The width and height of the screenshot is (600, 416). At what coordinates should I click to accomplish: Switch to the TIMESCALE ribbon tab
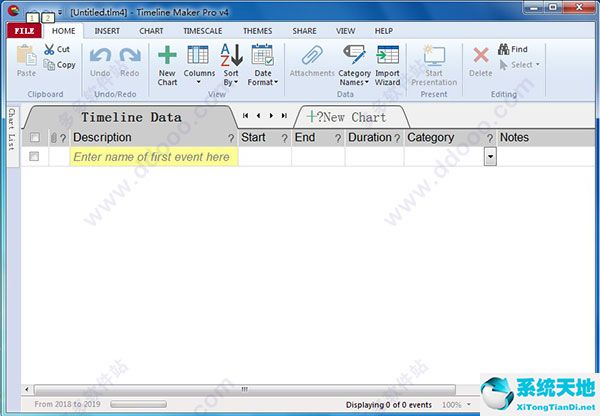[x=203, y=31]
